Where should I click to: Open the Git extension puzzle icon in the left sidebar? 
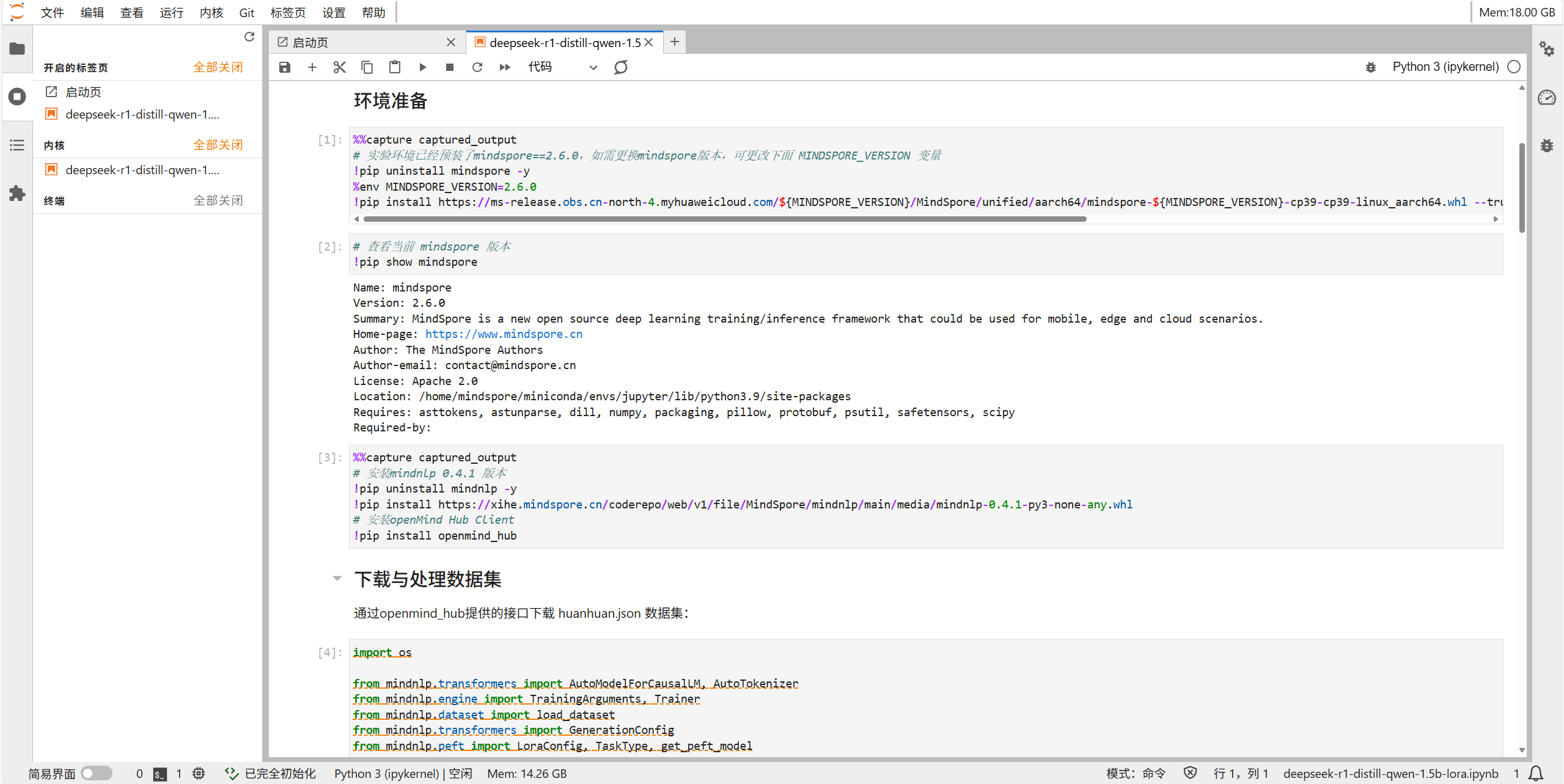(x=17, y=194)
